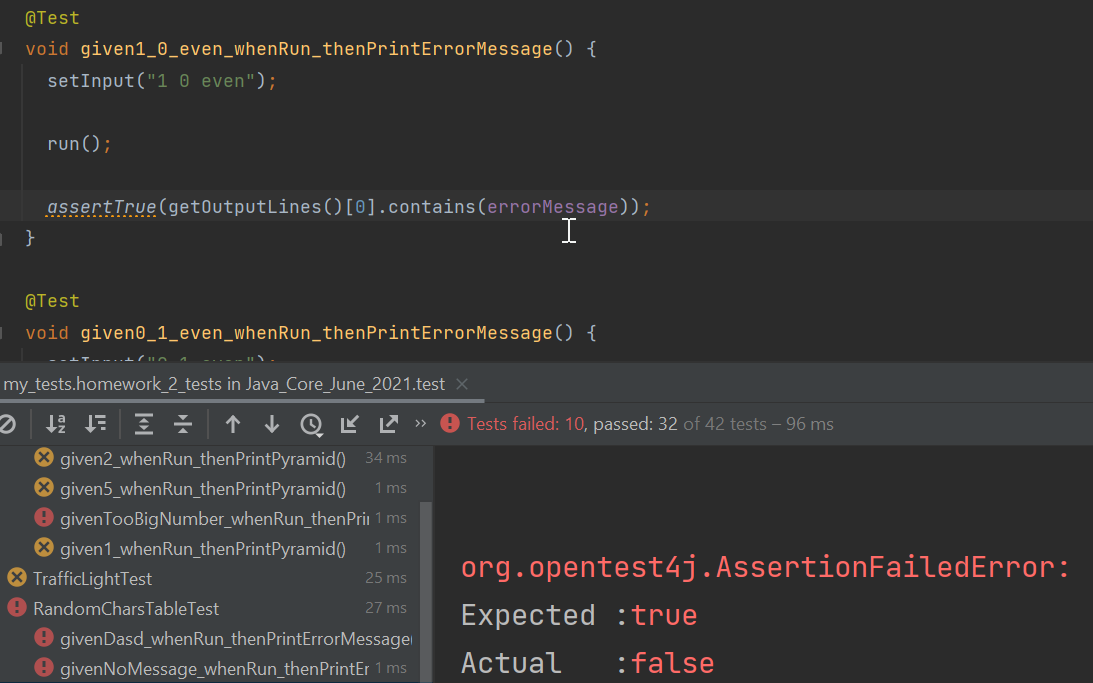Select given5_whenRun_thenPrintPyramid() test
Image resolution: width=1093 pixels, height=683 pixels.
[x=203, y=489]
